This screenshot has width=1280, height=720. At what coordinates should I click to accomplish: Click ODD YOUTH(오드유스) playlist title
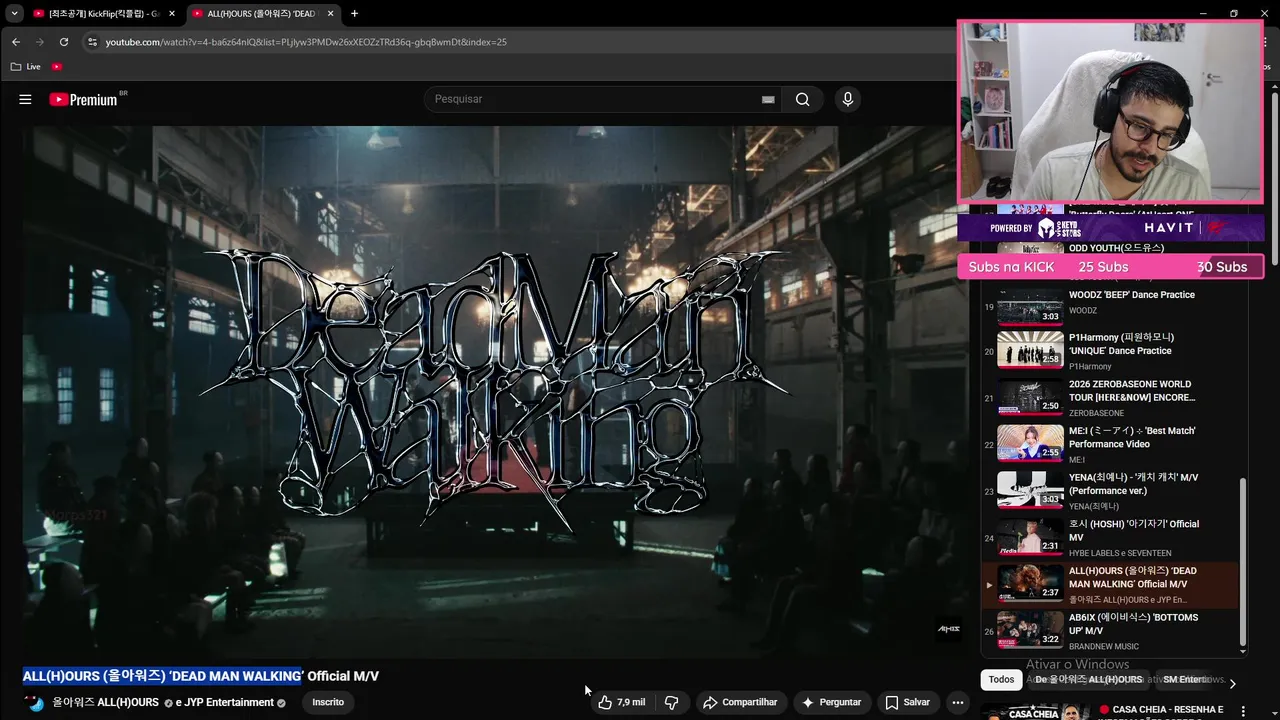pyautogui.click(x=1116, y=248)
